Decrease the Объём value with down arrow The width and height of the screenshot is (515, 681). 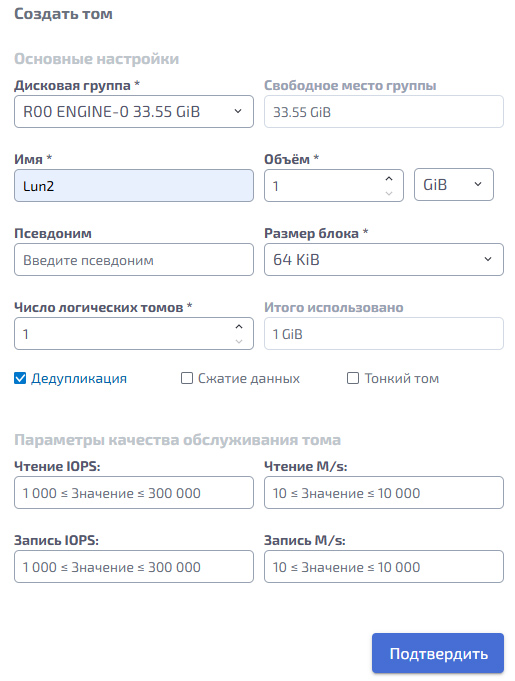389,193
